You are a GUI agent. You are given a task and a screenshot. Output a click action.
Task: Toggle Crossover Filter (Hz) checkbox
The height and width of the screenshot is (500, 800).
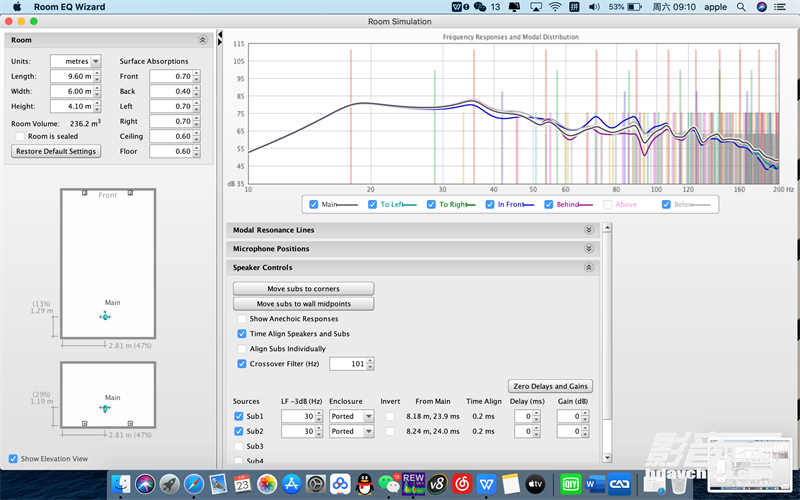242,364
